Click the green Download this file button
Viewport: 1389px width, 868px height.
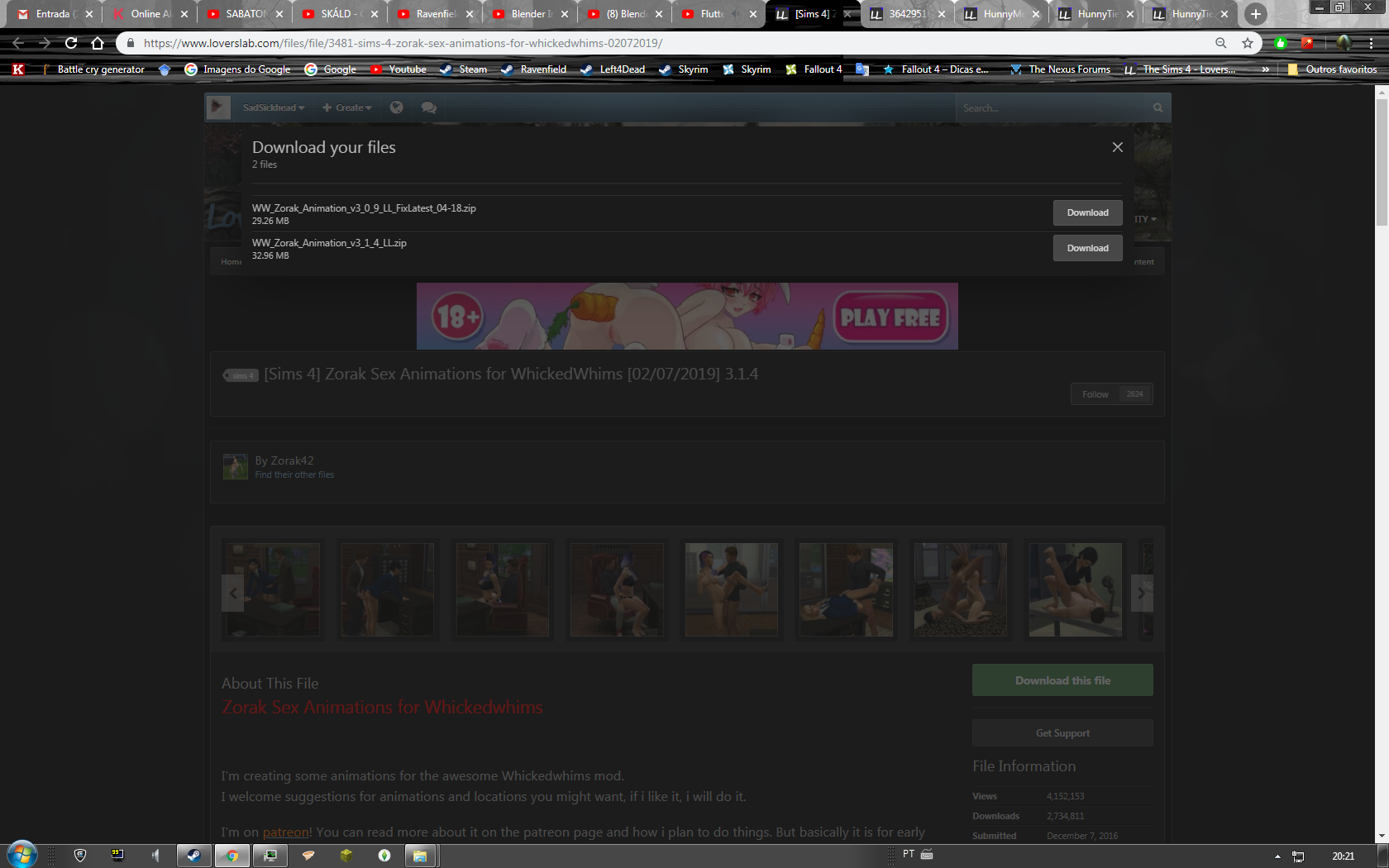tap(1062, 680)
